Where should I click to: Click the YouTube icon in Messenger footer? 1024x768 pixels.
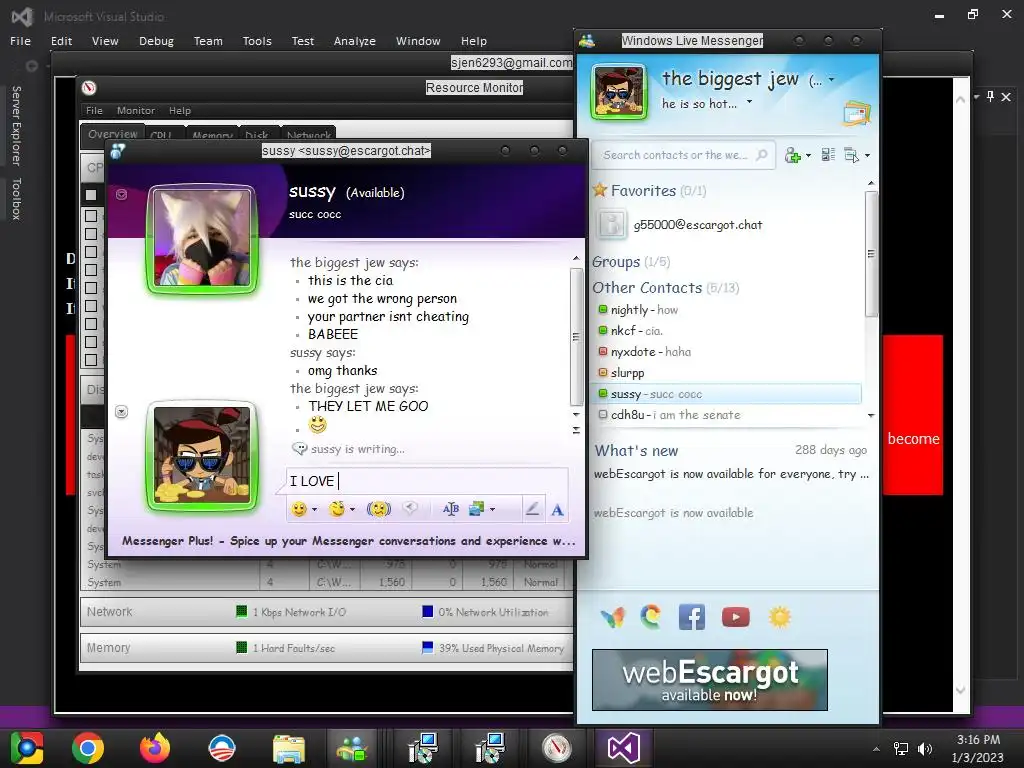[735, 616]
